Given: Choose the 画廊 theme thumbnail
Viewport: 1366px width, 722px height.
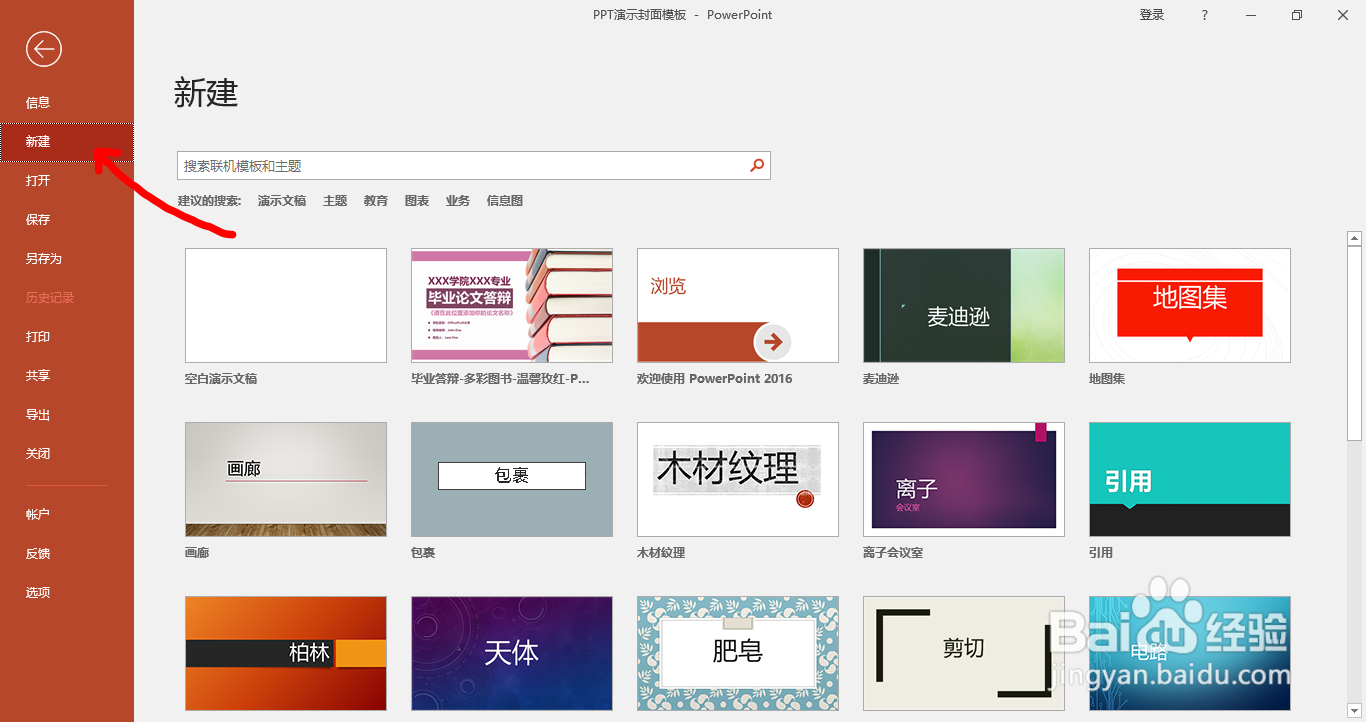Looking at the screenshot, I should point(286,479).
